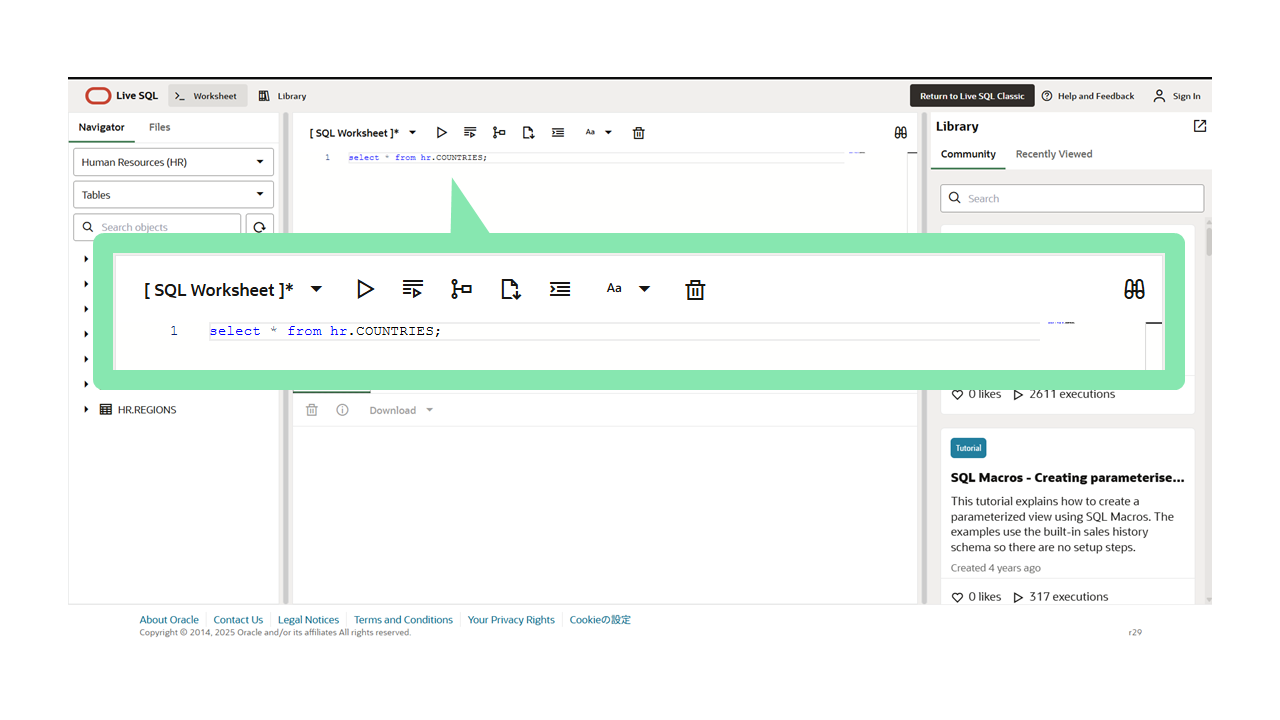The image size is (1280, 720).
Task: Open Your Privacy Rights link
Action: 511,620
